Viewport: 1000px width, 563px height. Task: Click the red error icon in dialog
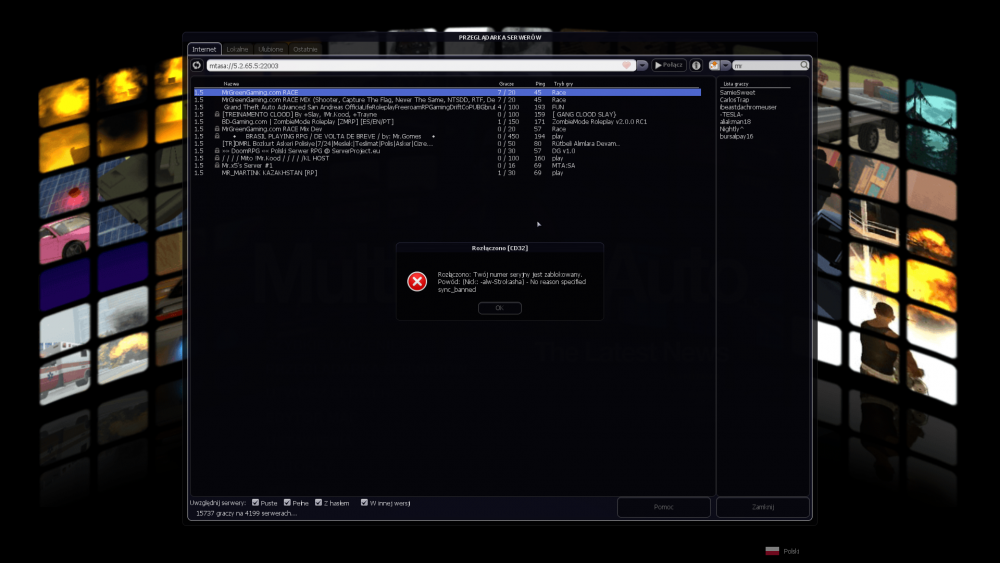[x=417, y=281]
